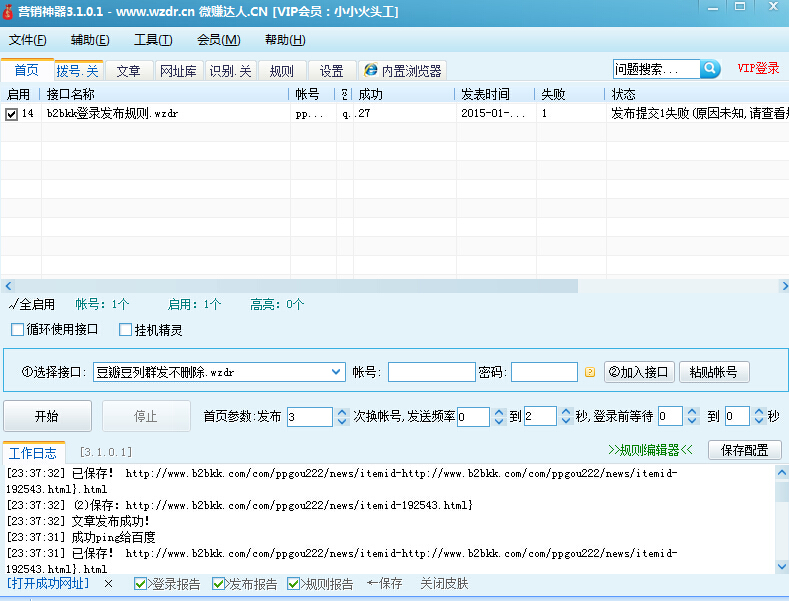The image size is (789, 601).
Task: Uncheck the 登录报告 checkbox
Action: pos(141,584)
